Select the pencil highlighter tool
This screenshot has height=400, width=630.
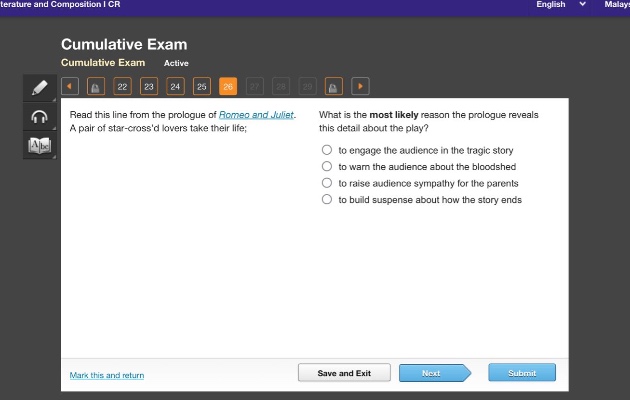point(39,88)
